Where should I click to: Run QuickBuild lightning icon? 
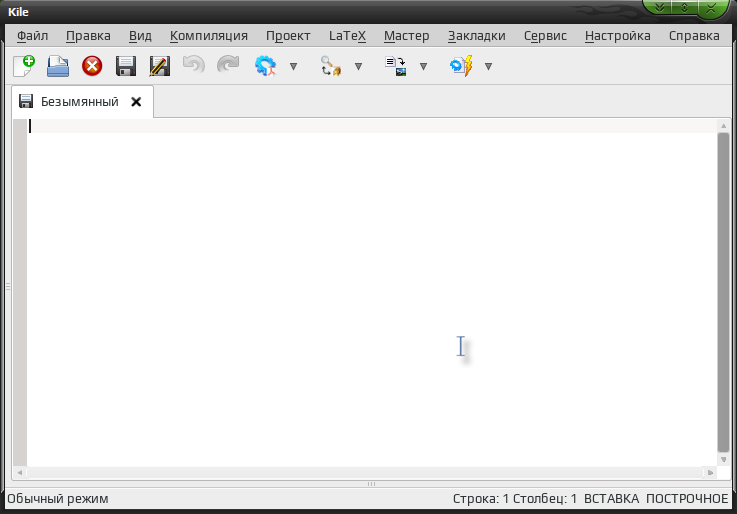pos(461,66)
